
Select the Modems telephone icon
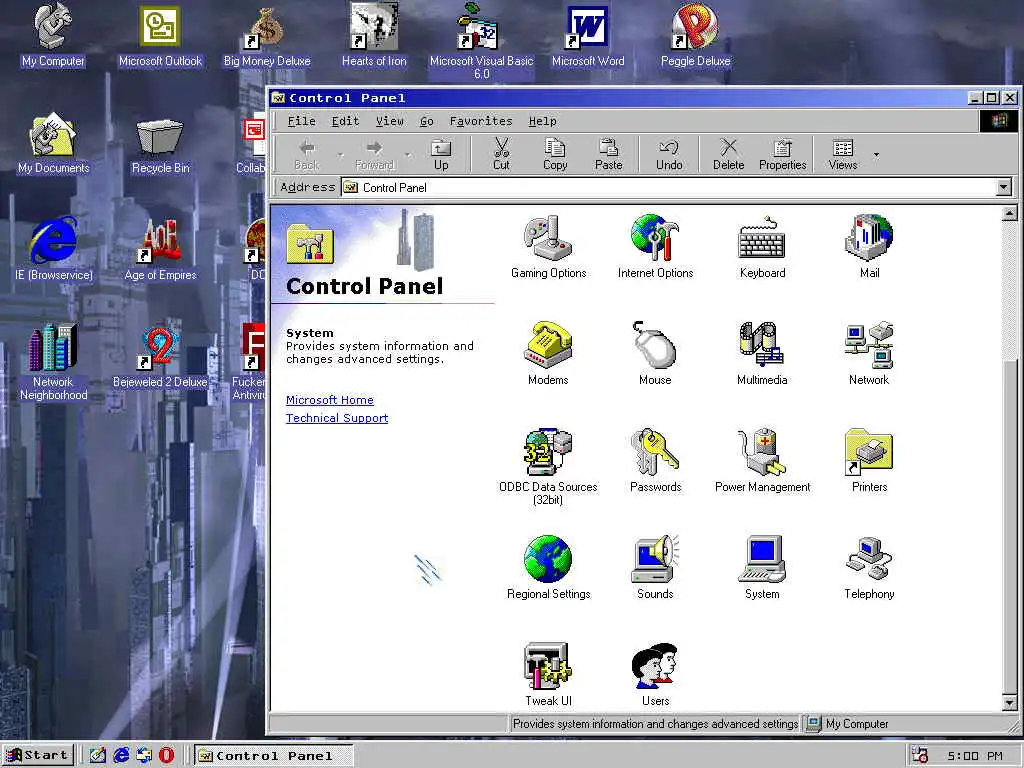548,353
